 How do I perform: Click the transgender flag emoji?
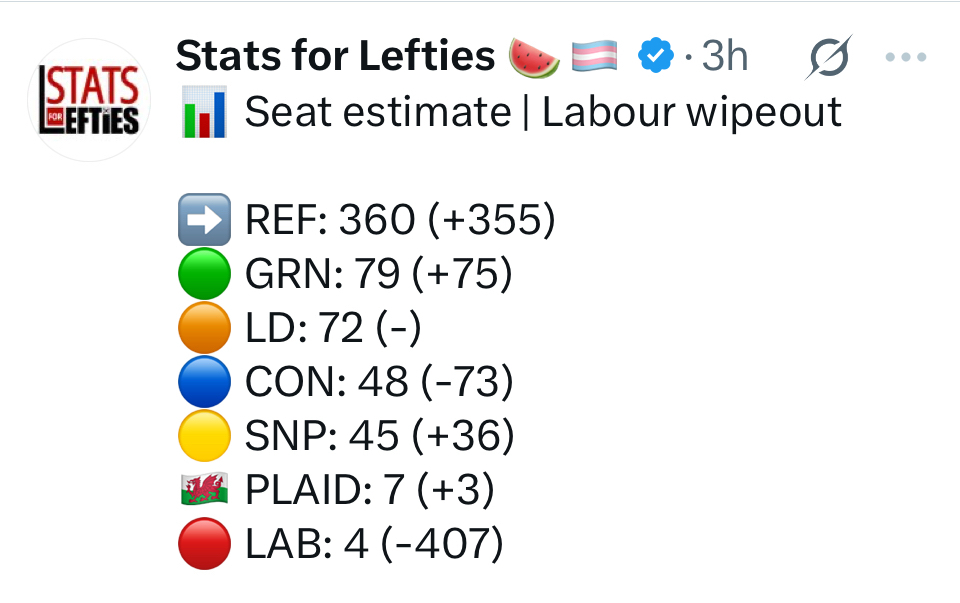[595, 57]
